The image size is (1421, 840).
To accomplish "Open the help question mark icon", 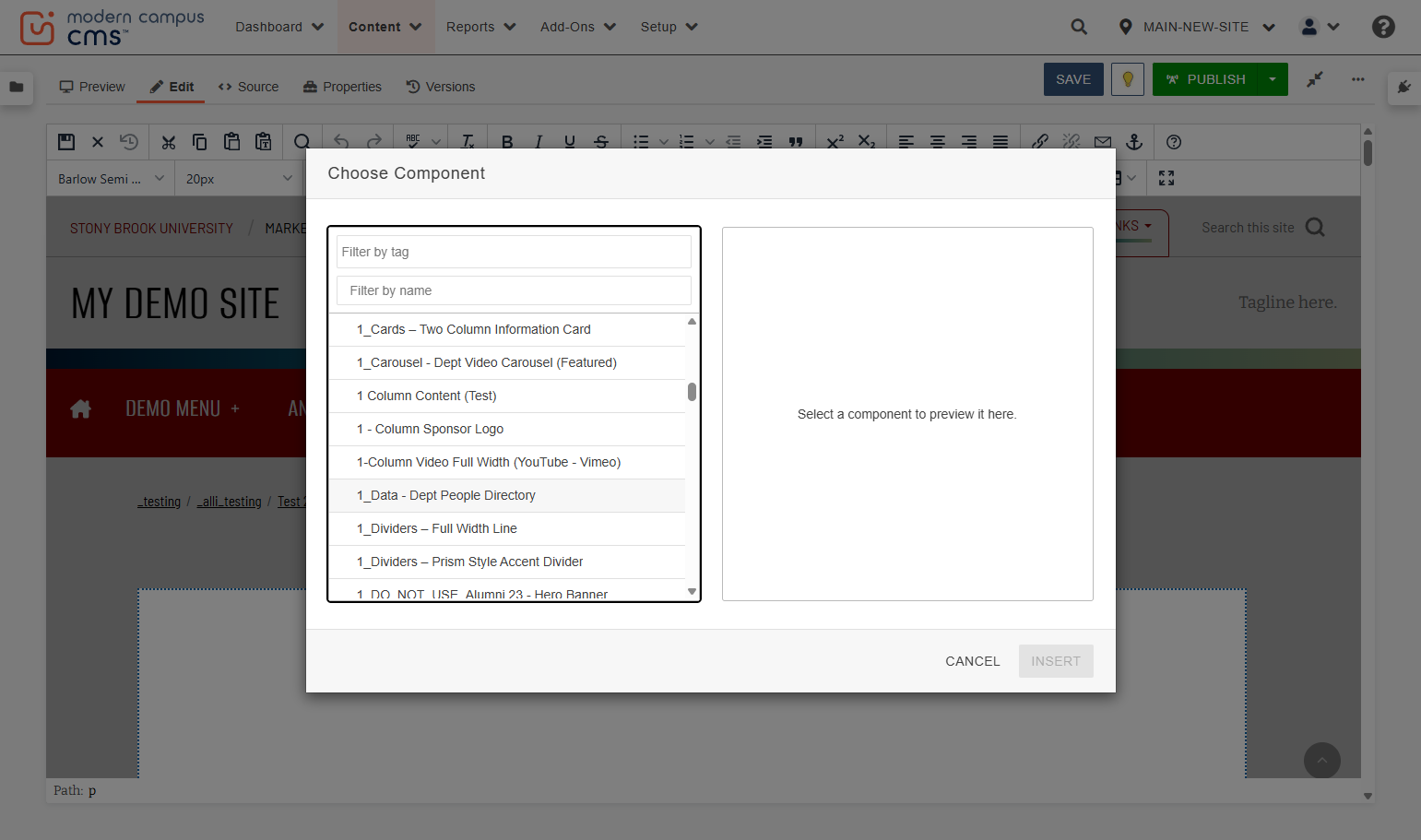I will 1383,27.
